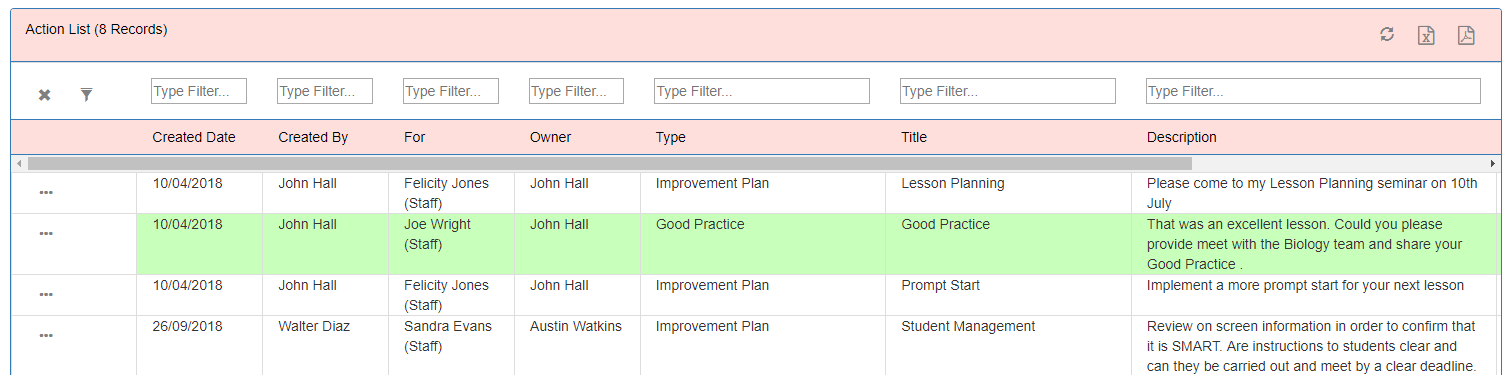
Task: Refresh the Action List
Action: (x=1387, y=35)
